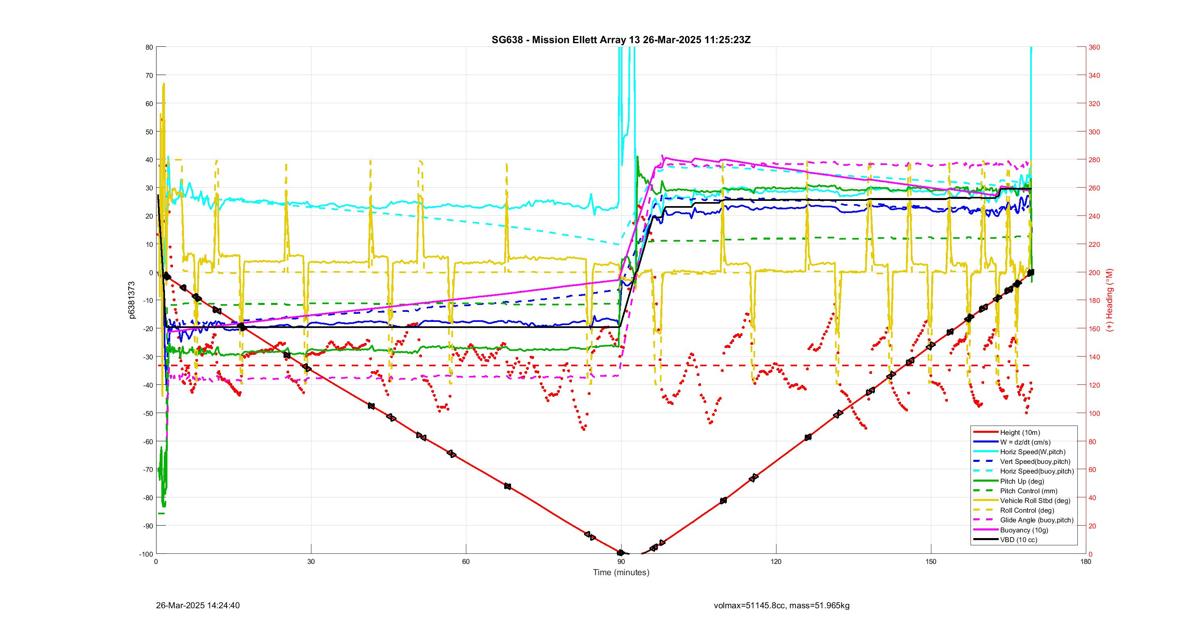This screenshot has width=1200, height=622.
Task: Click the right heading-axis tick label '200'
Action: tap(1095, 272)
